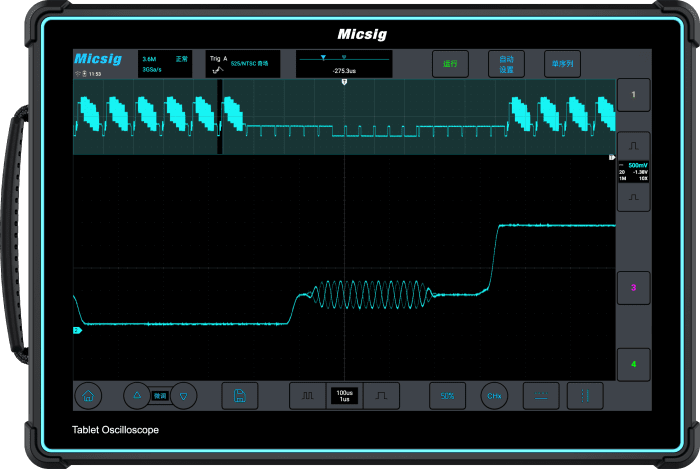The image size is (700, 469).
Task: Tap the delay position slider marker
Action: coord(323,58)
